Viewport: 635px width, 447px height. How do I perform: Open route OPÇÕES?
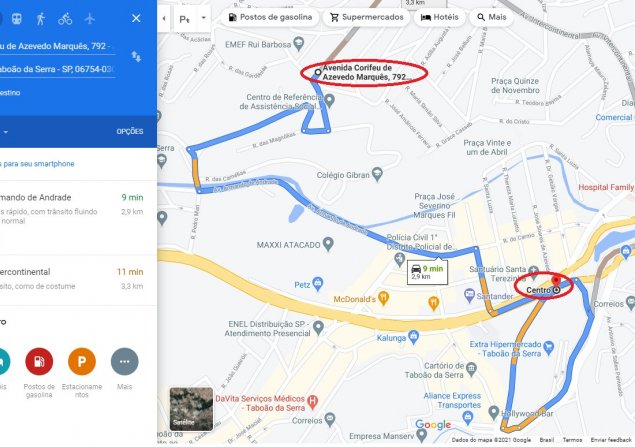pyautogui.click(x=130, y=132)
